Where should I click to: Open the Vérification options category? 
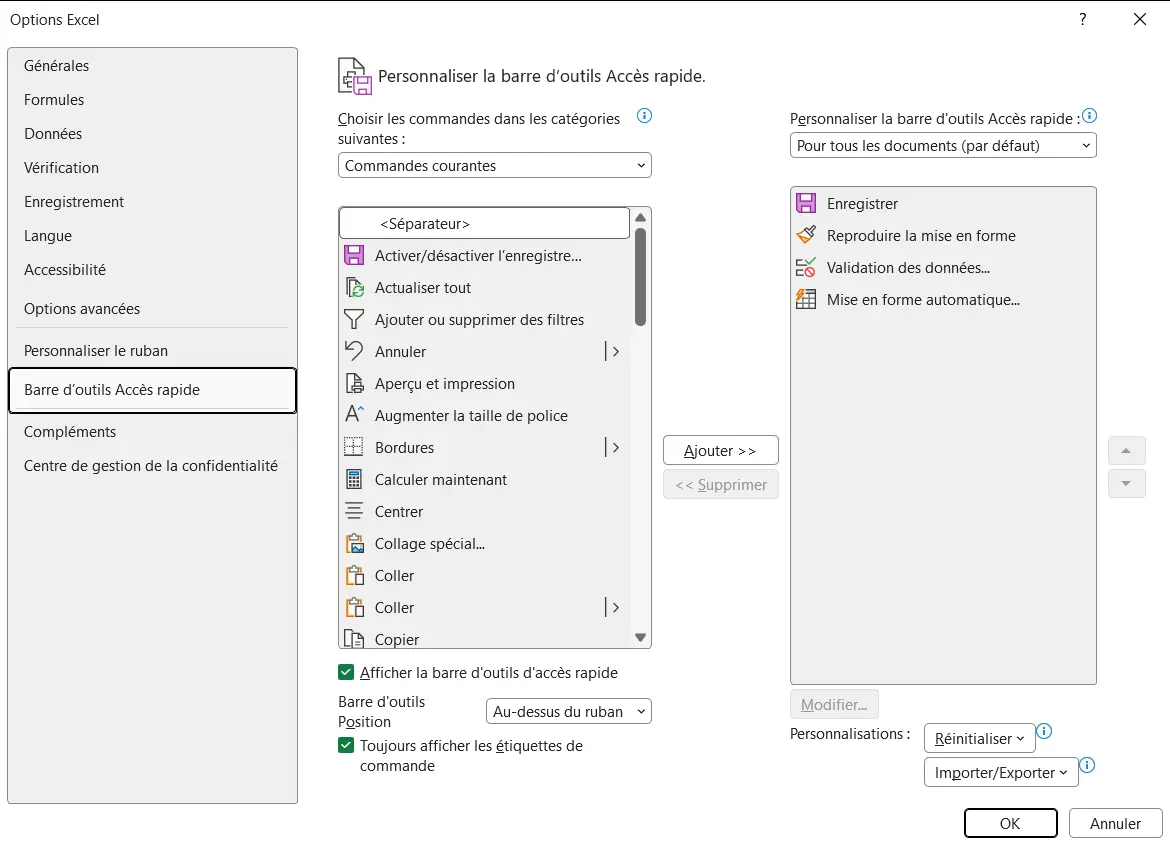[x=152, y=168]
